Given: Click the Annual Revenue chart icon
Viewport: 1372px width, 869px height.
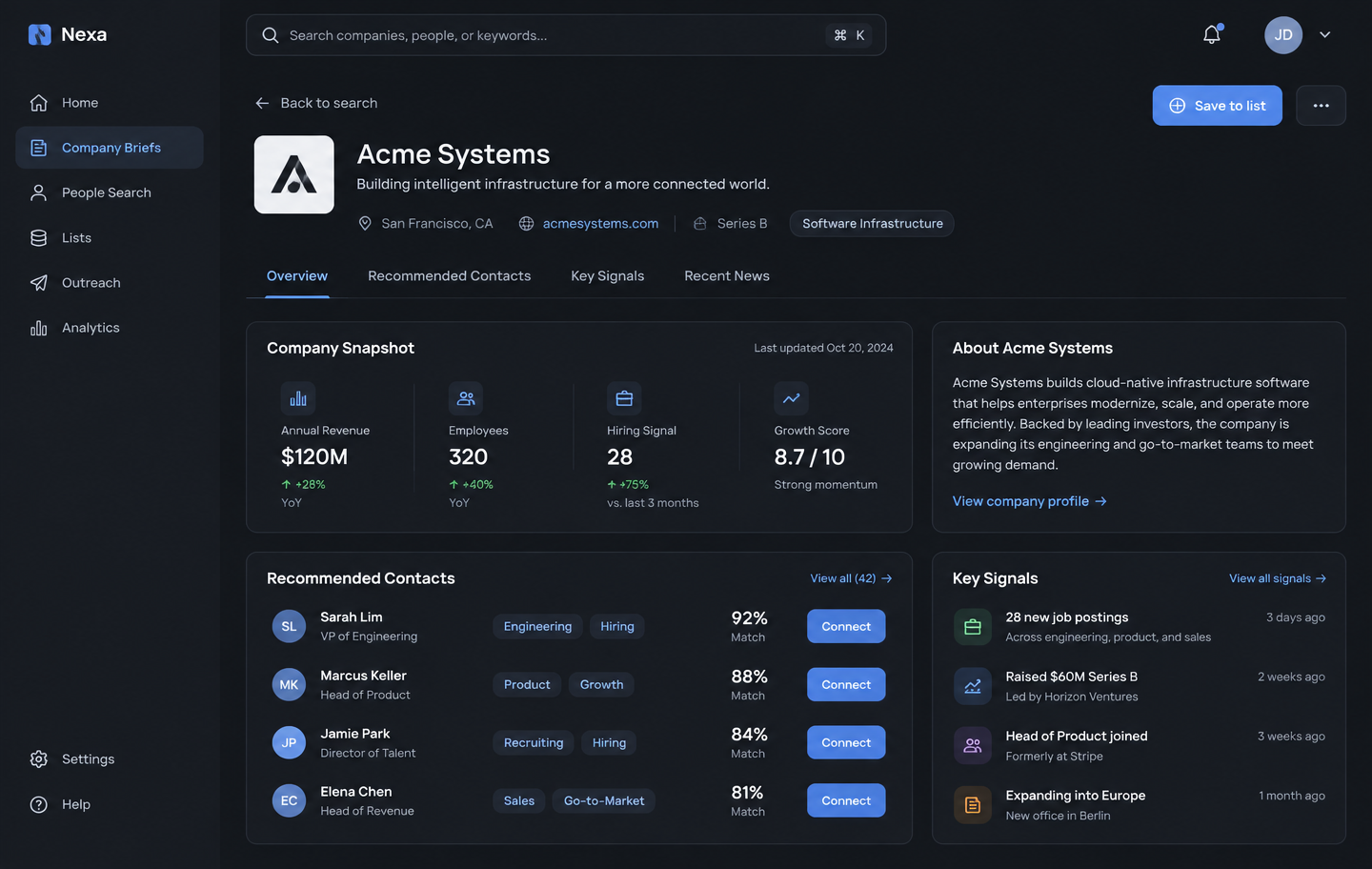Looking at the screenshot, I should (x=298, y=398).
